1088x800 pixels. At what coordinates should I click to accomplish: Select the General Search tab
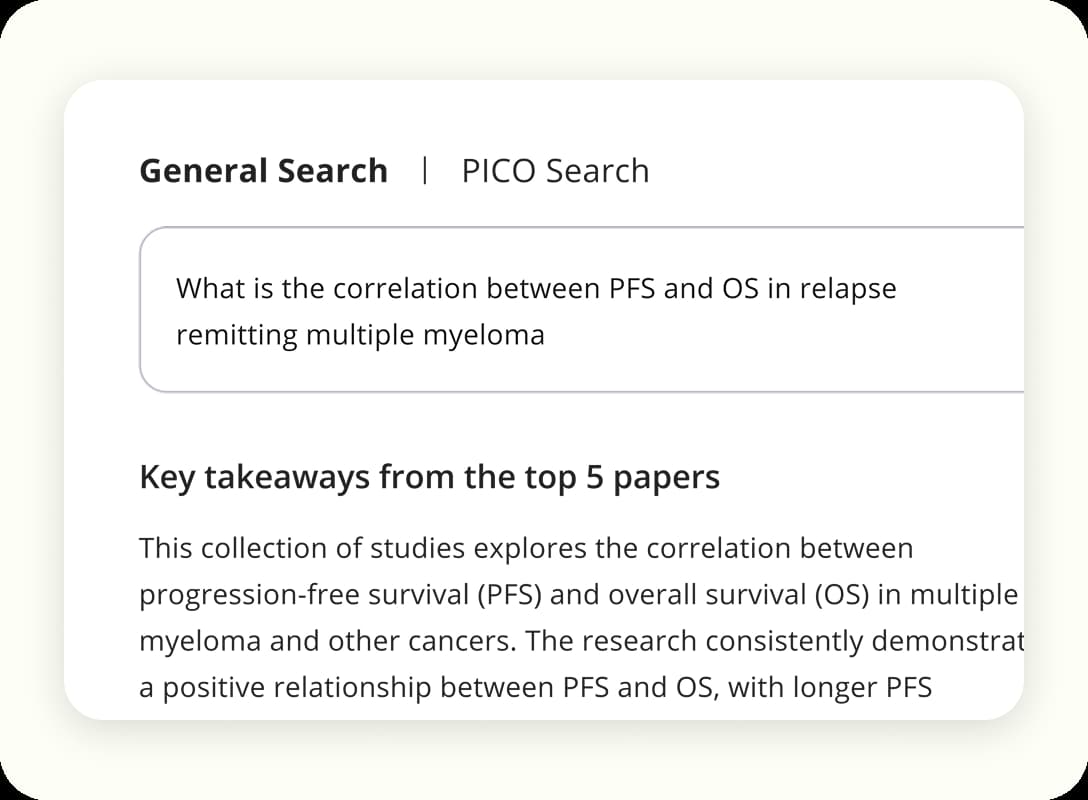tap(264, 171)
